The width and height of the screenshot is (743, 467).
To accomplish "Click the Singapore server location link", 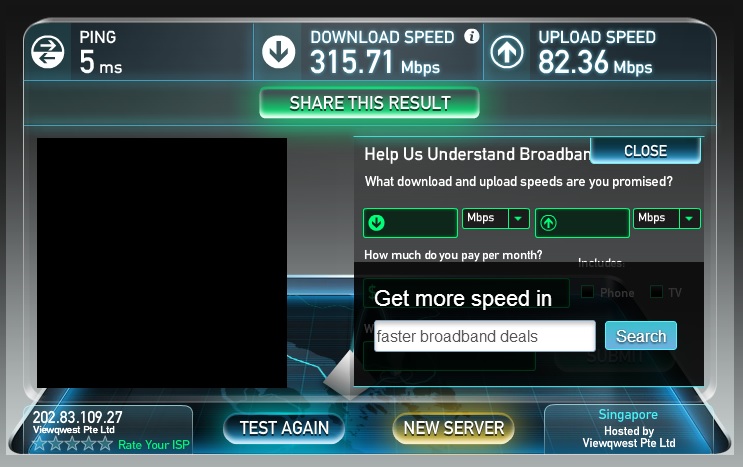I will (628, 414).
